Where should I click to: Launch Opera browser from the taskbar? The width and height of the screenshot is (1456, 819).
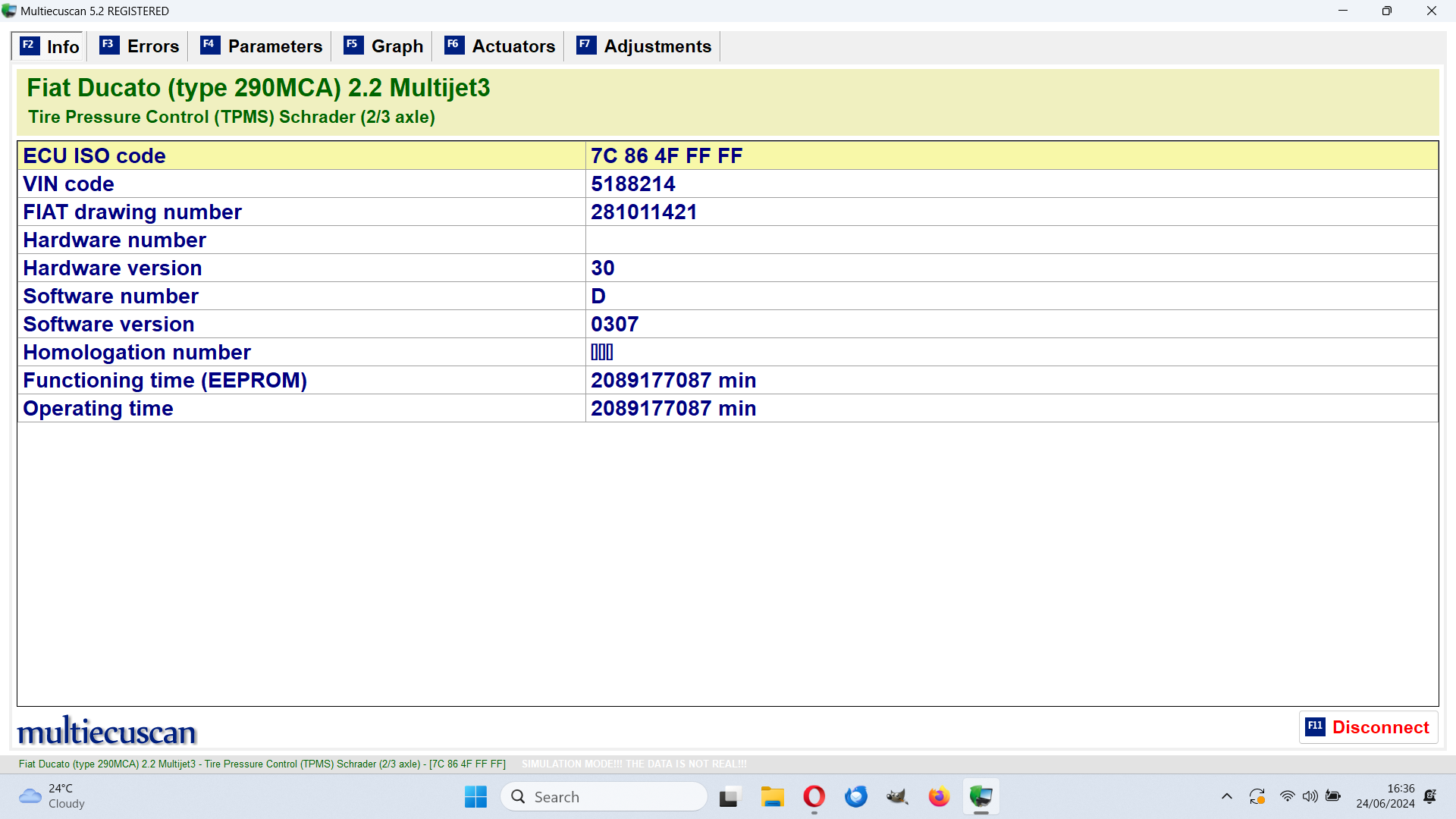coord(814,797)
